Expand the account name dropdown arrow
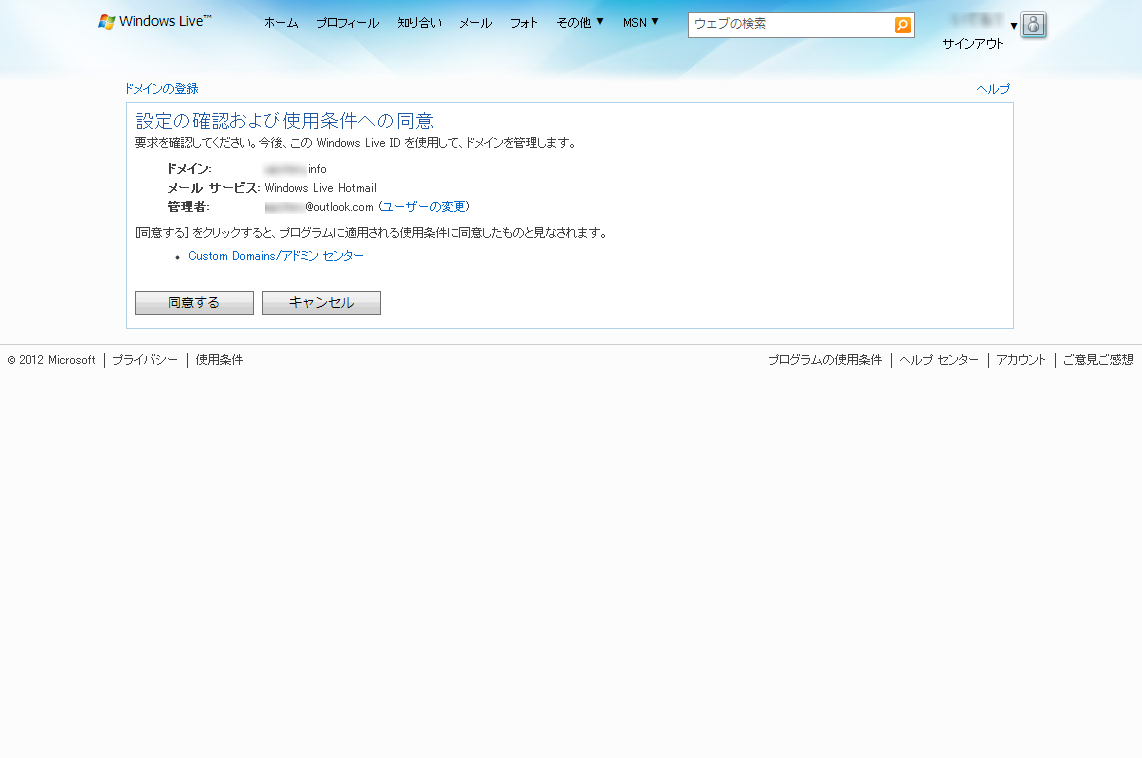This screenshot has height=758, width=1142. tap(1013, 26)
